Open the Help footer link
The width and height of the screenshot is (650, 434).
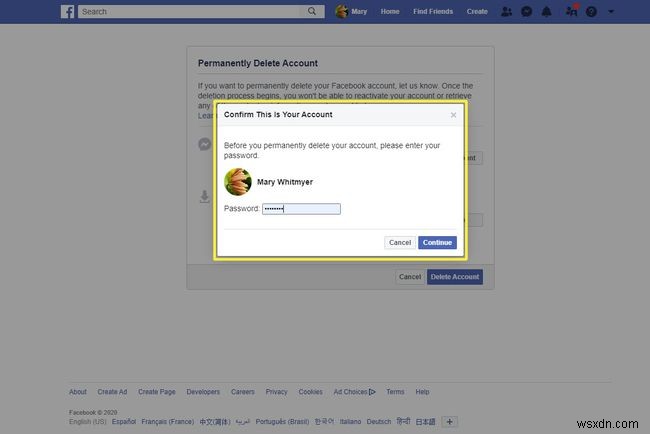(x=422, y=392)
